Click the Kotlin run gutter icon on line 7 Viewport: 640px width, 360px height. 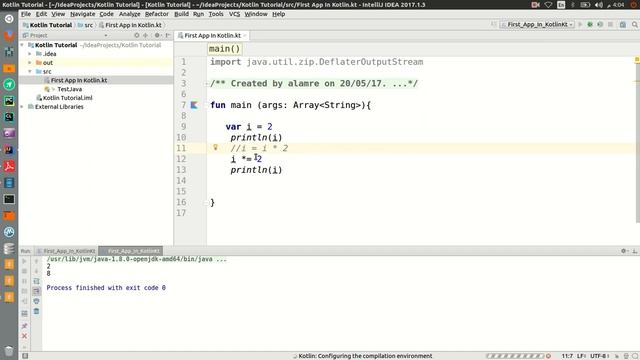tap(194, 105)
